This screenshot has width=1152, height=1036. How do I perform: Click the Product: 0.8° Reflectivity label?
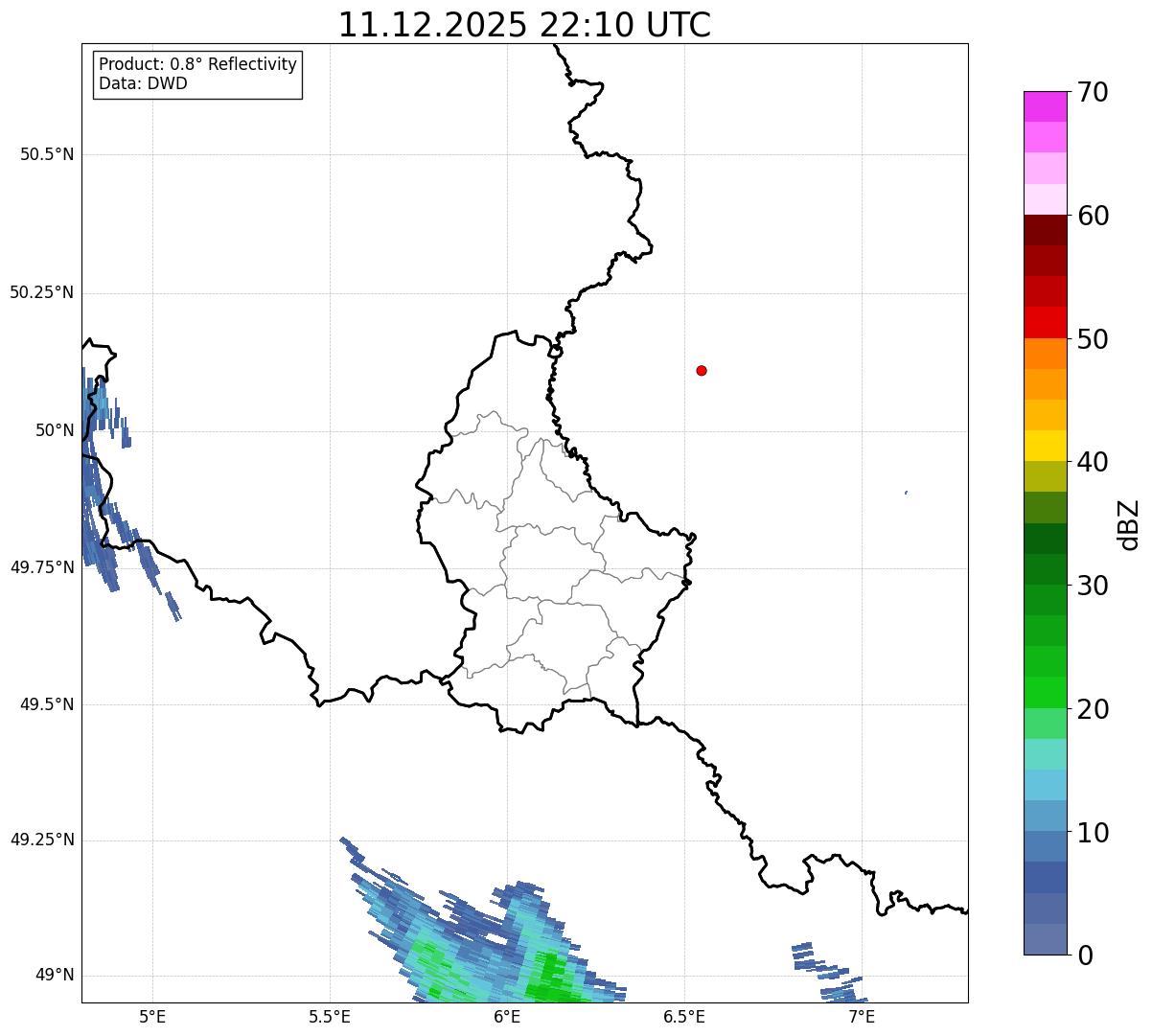(x=197, y=64)
